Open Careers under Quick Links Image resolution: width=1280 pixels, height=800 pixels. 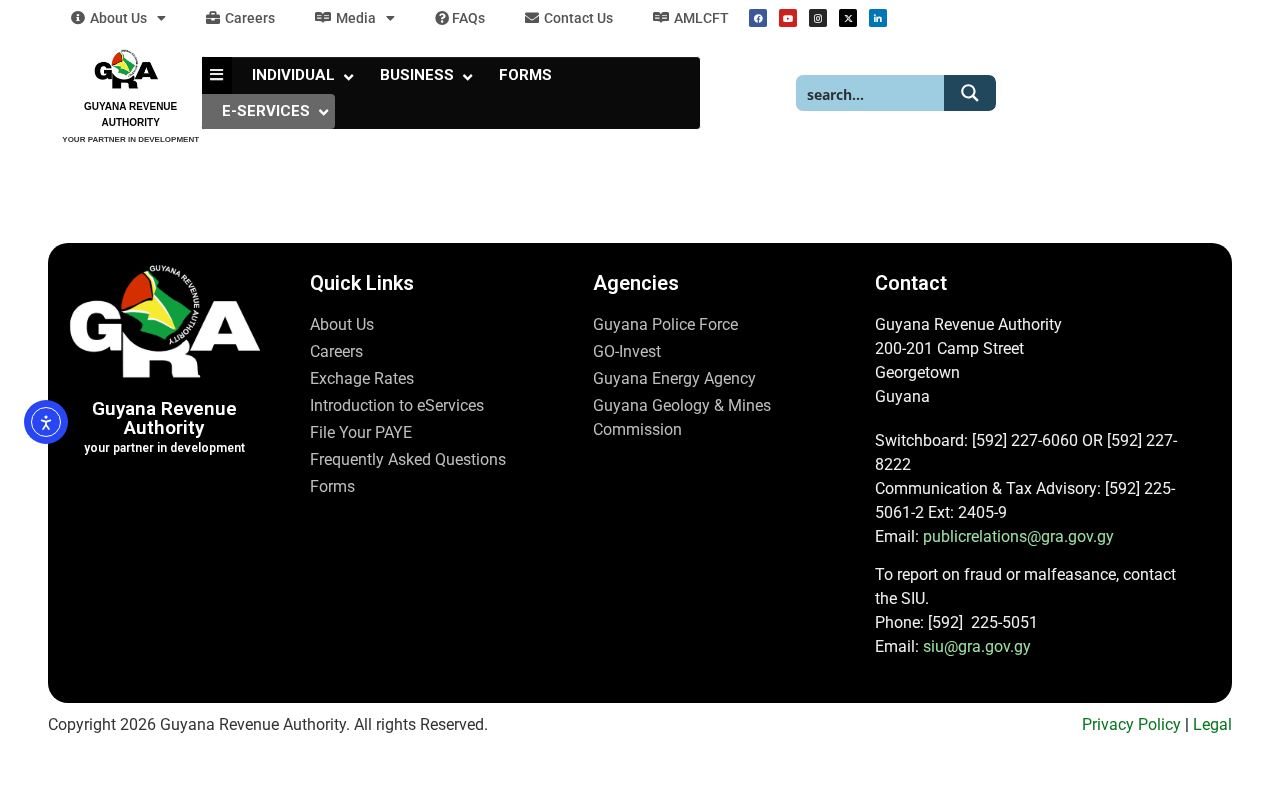[336, 352]
